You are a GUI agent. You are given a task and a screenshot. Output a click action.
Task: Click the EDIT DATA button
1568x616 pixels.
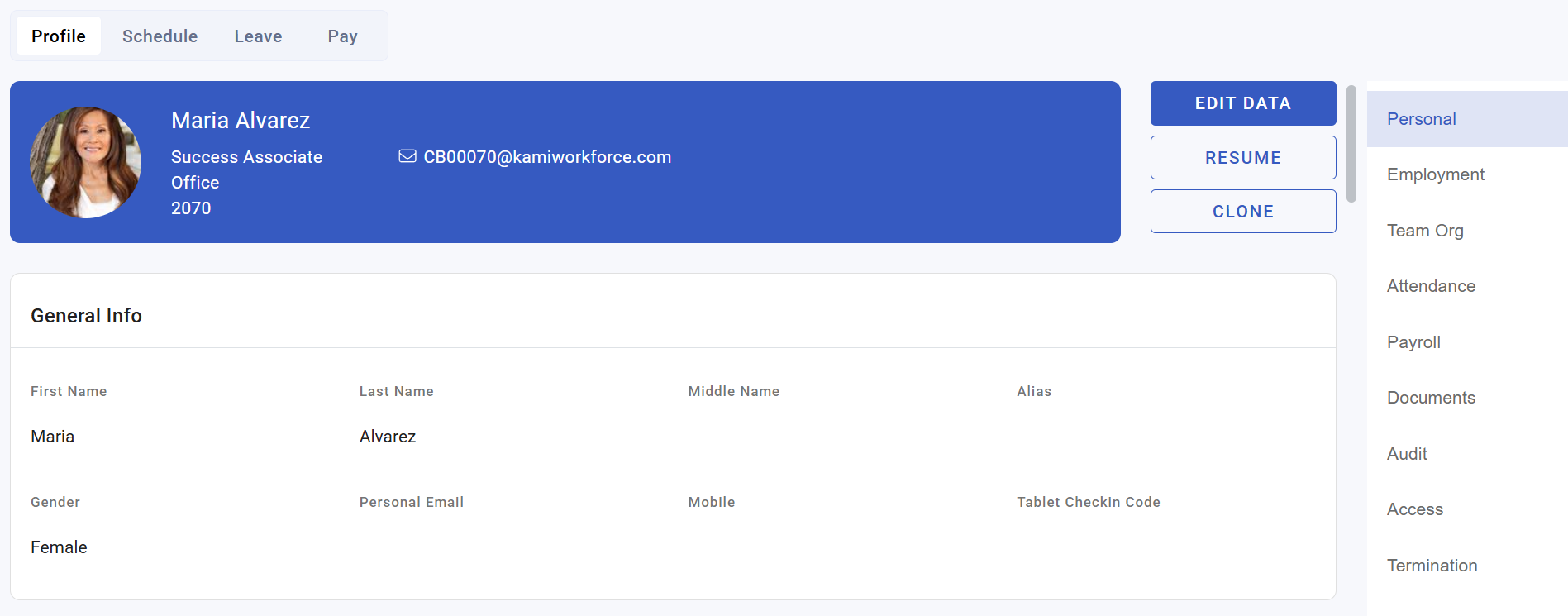coord(1243,103)
